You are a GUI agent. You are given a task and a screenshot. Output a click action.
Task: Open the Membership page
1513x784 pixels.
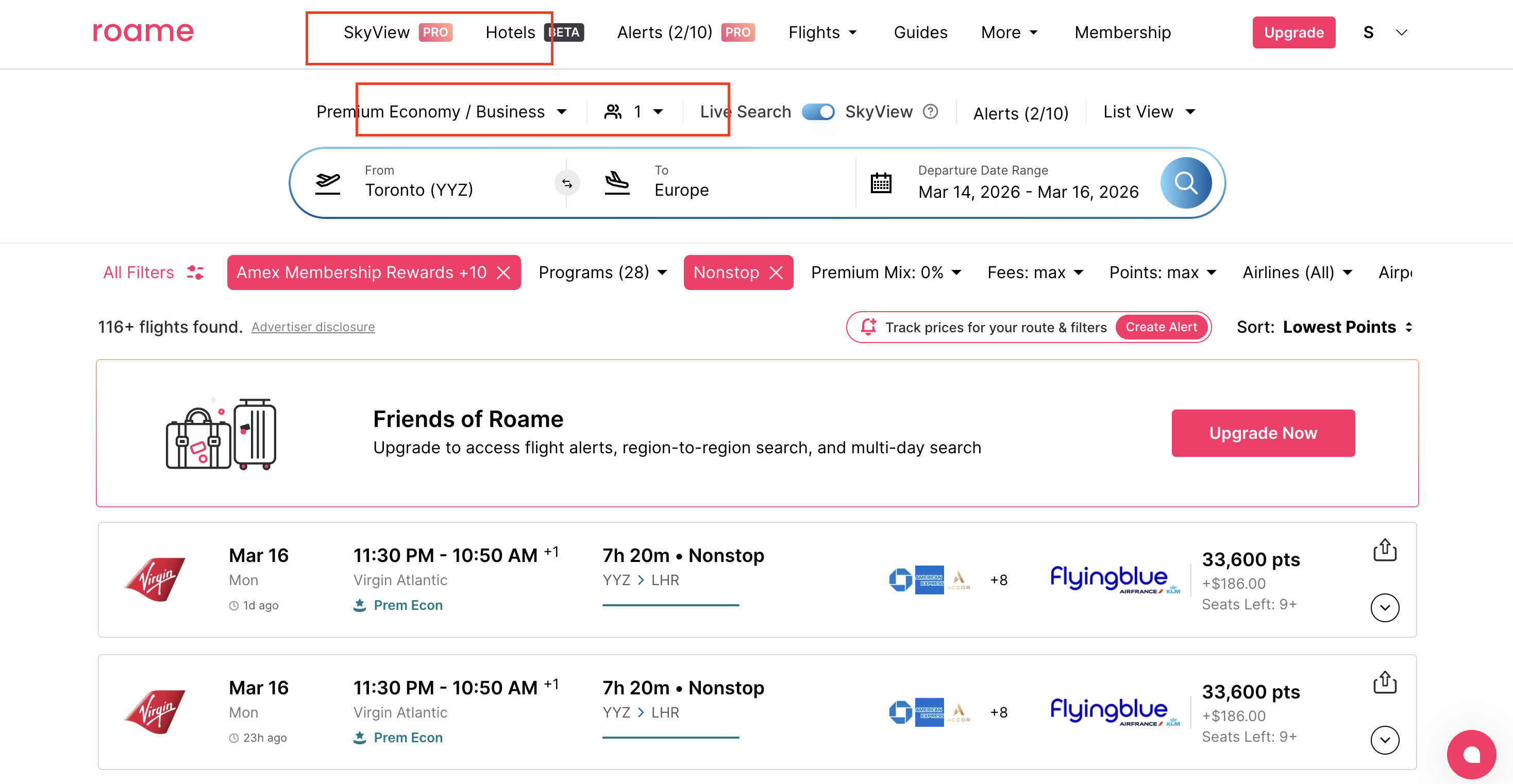(x=1122, y=32)
